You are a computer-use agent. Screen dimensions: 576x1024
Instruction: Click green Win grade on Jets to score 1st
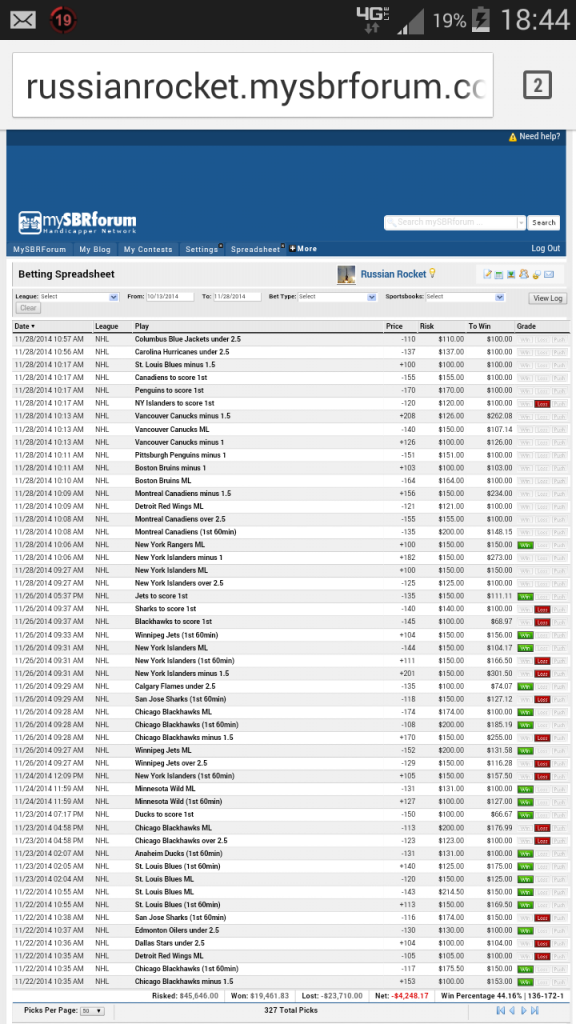pos(524,596)
